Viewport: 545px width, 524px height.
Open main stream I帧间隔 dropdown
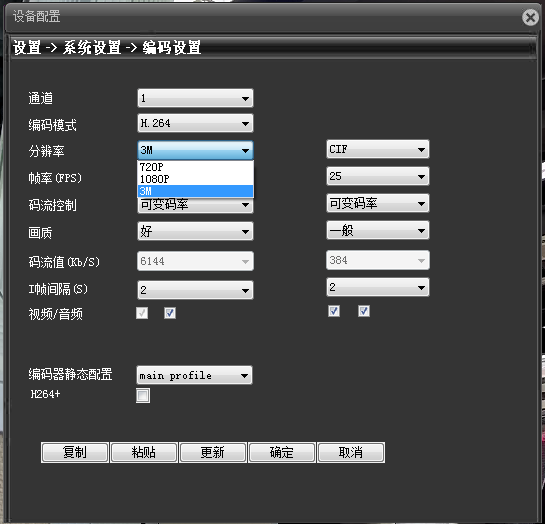195,290
